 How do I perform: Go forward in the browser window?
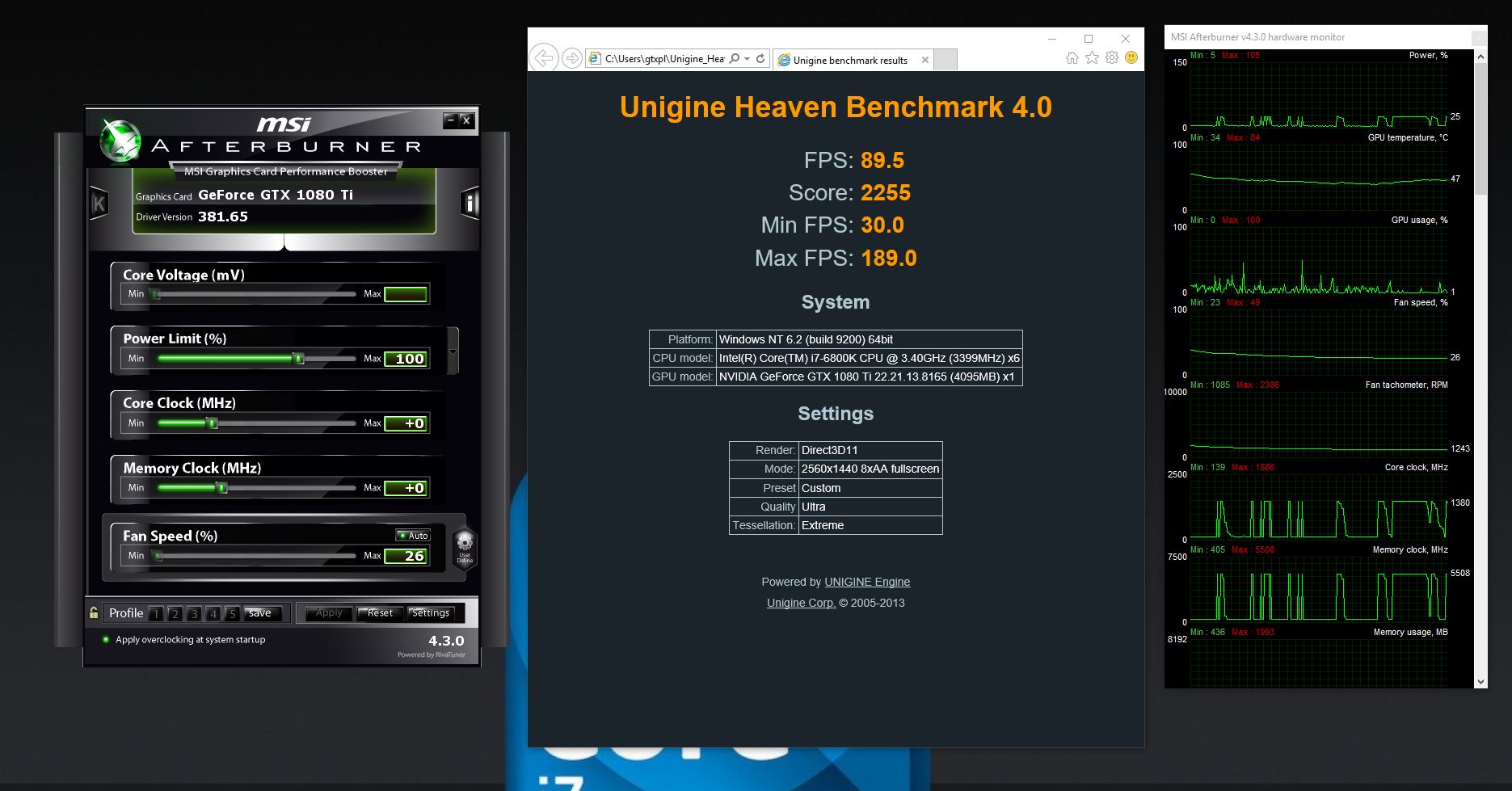[x=571, y=58]
